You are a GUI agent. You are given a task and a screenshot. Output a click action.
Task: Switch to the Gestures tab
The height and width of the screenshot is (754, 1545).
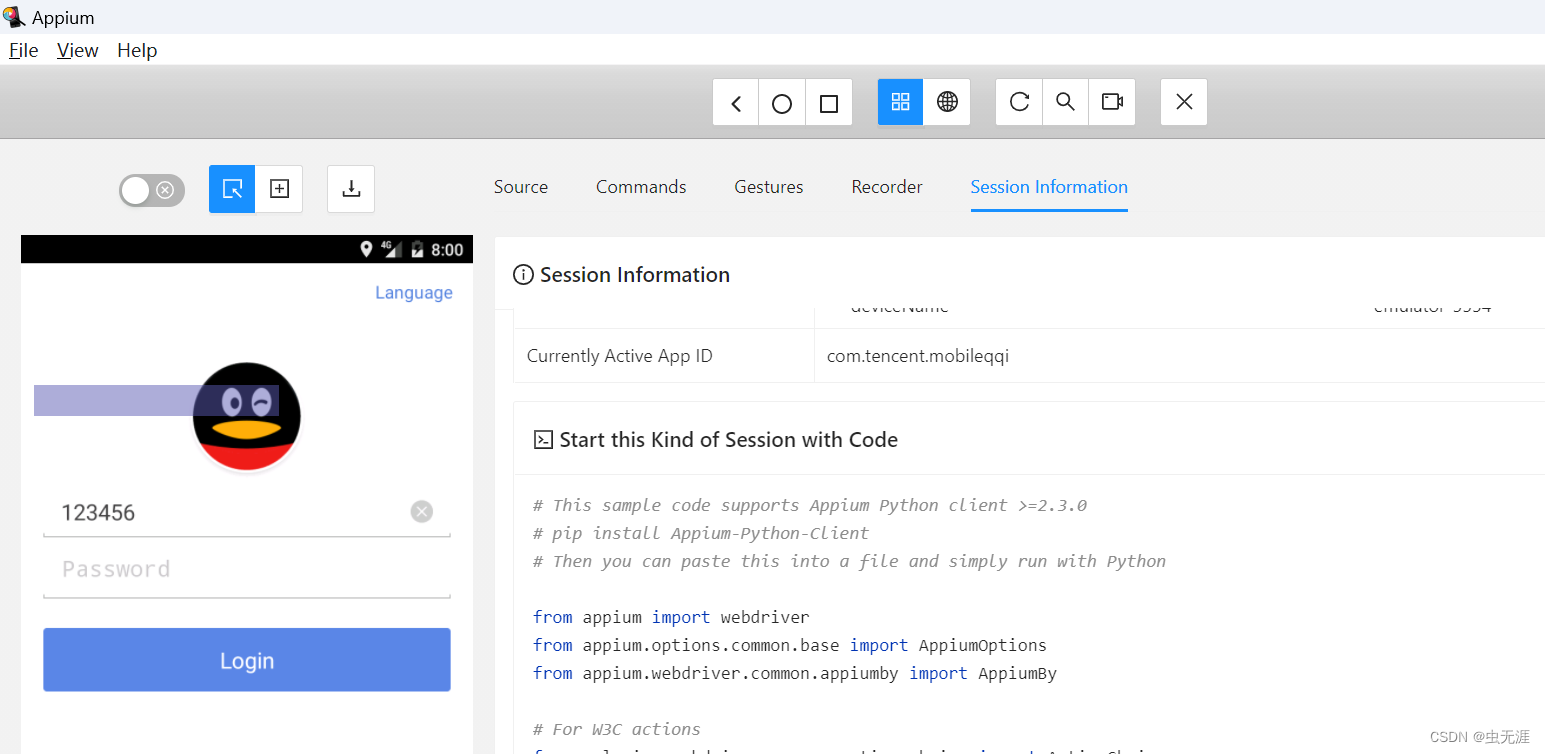(769, 187)
